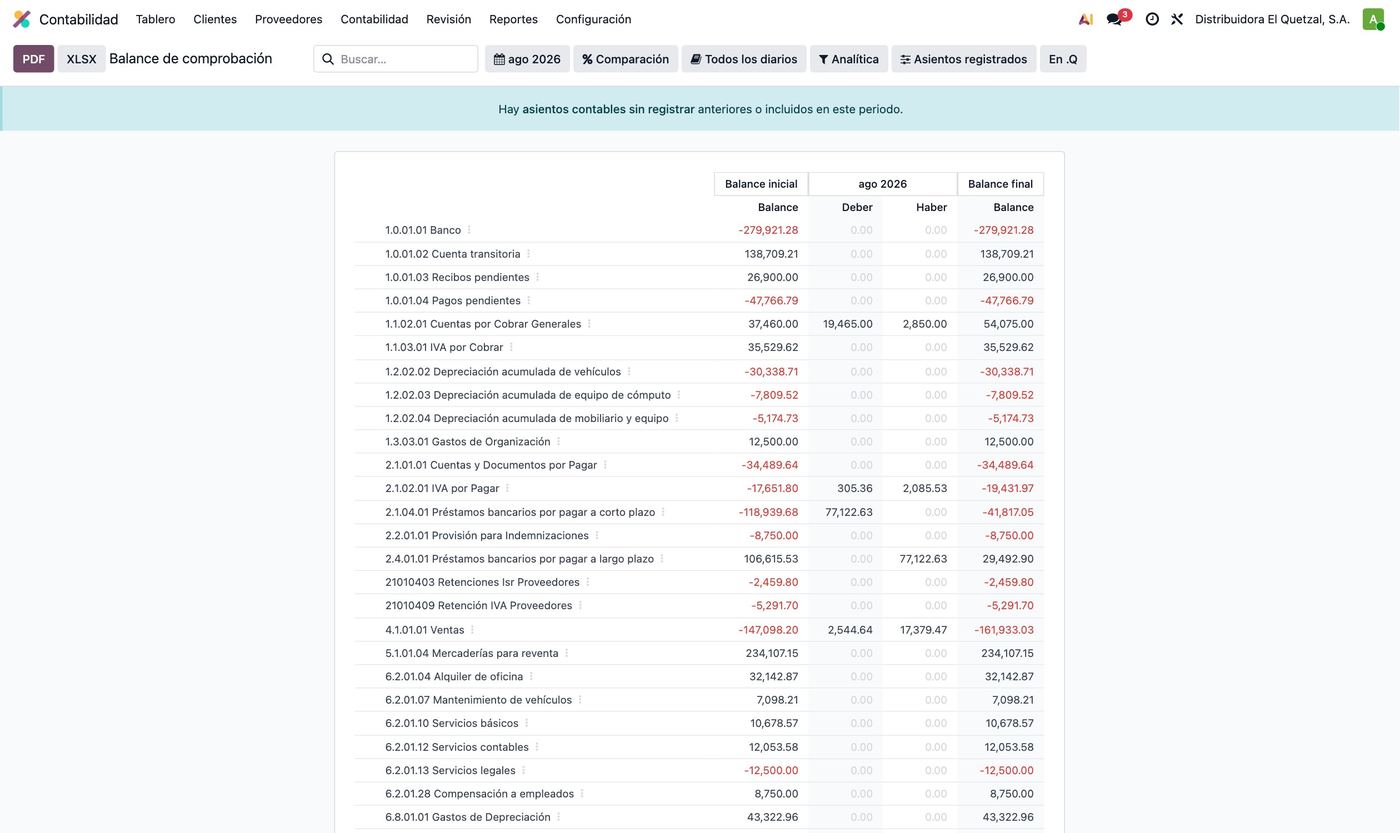Viewport: 1400px width, 833px height.
Task: Click the credit value 17,379.47
Action: tap(923, 630)
